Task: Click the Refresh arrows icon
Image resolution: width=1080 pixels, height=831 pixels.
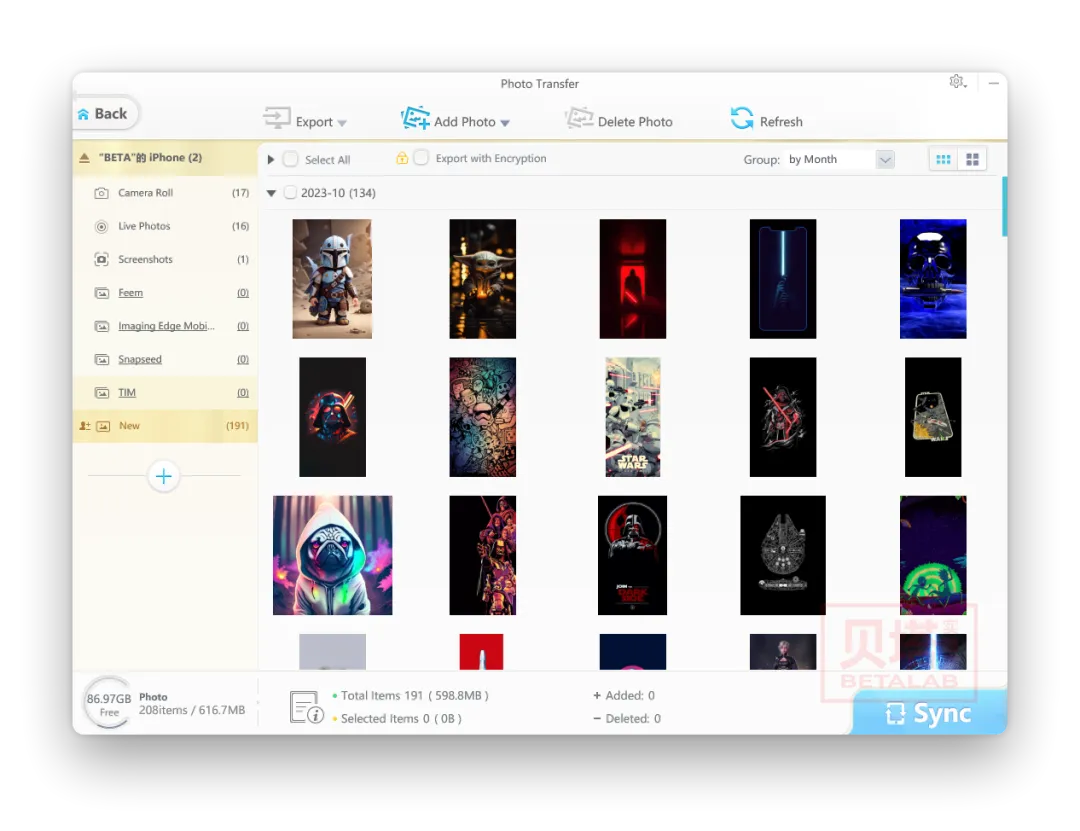Action: tap(742, 119)
